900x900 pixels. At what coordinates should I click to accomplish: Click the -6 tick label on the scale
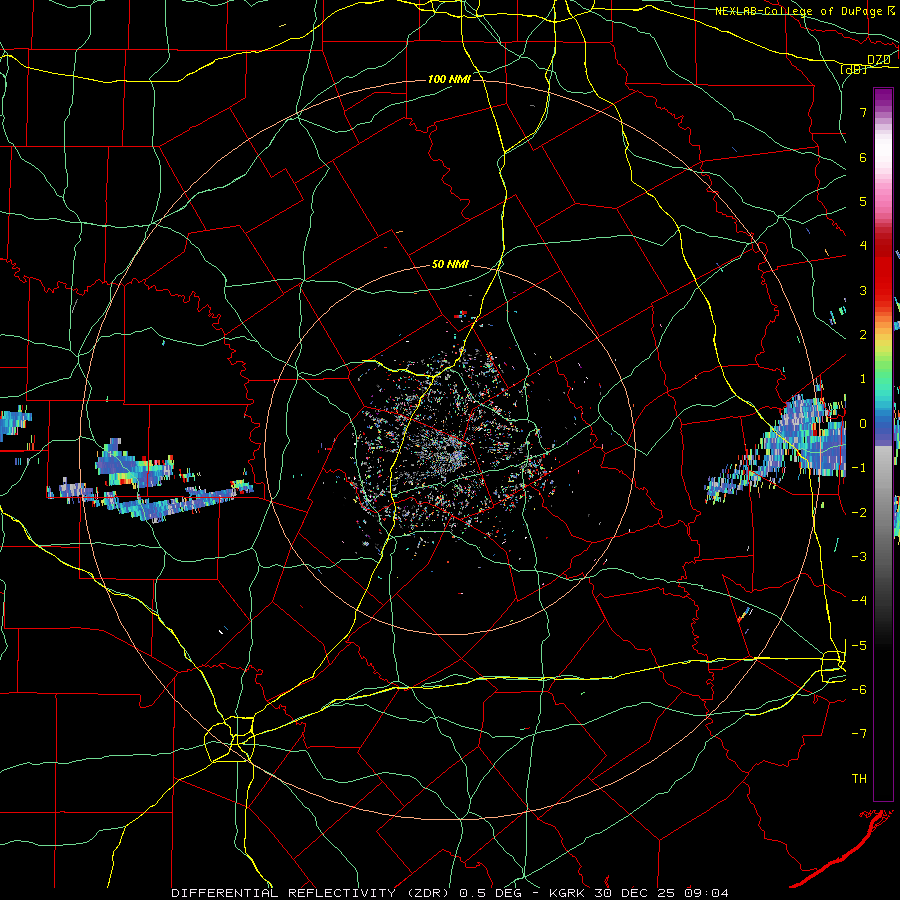[x=859, y=690]
